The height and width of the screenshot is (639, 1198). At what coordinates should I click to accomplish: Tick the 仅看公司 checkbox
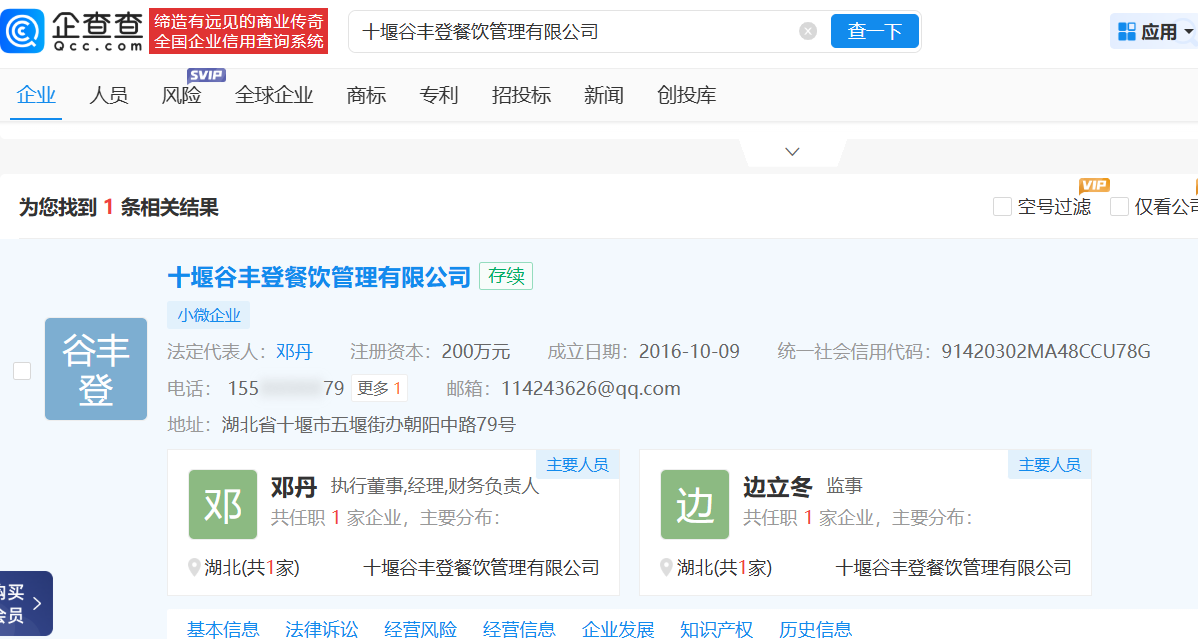pyautogui.click(x=1119, y=206)
